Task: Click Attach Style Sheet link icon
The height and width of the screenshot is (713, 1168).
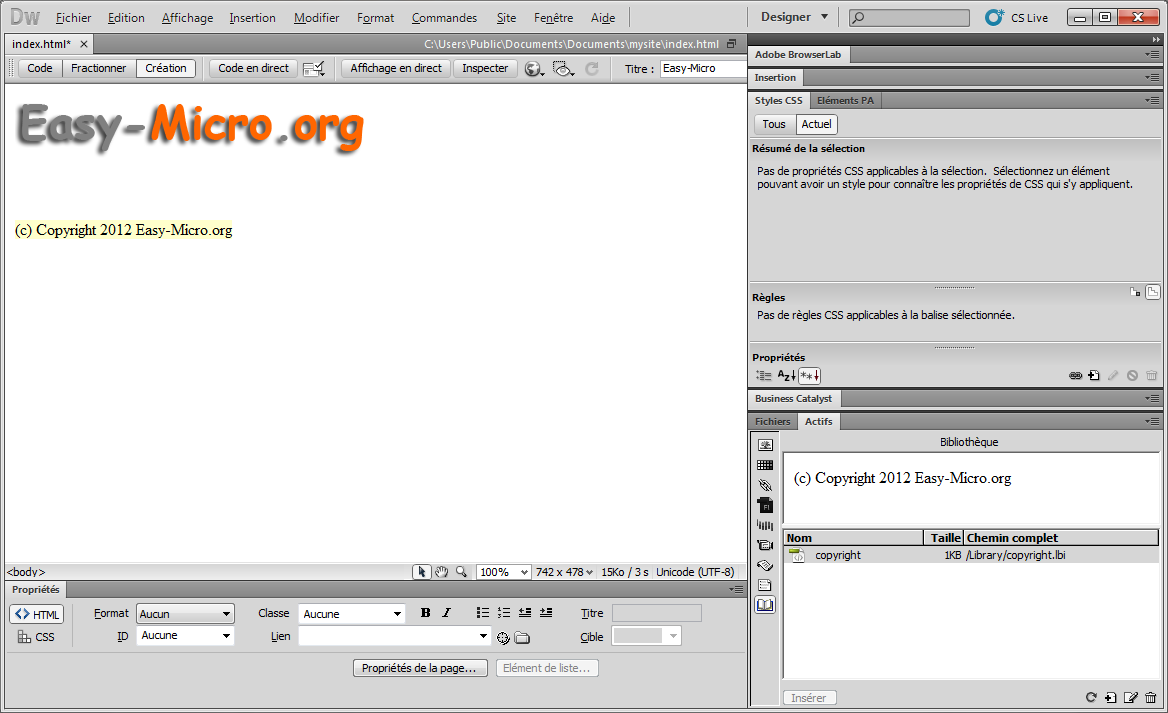Action: 1075,375
